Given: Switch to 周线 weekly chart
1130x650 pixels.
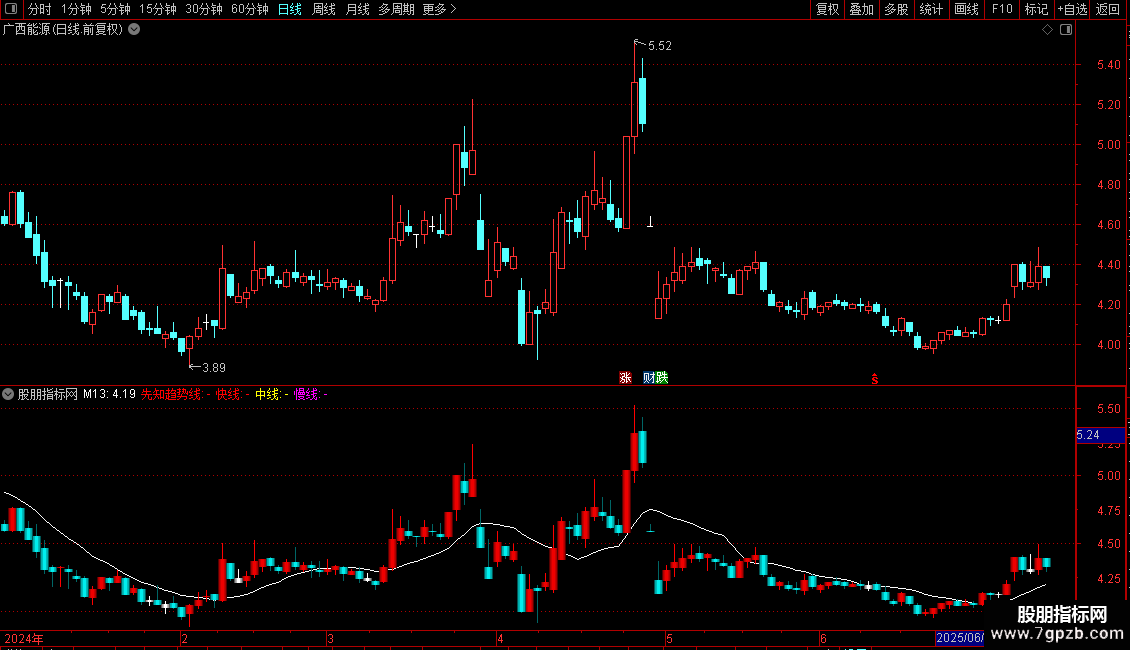Looking at the screenshot, I should (324, 9).
